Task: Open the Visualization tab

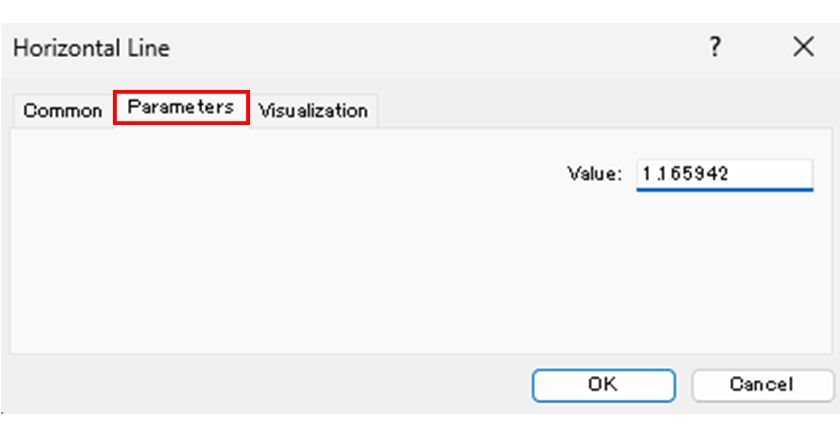Action: click(x=313, y=110)
